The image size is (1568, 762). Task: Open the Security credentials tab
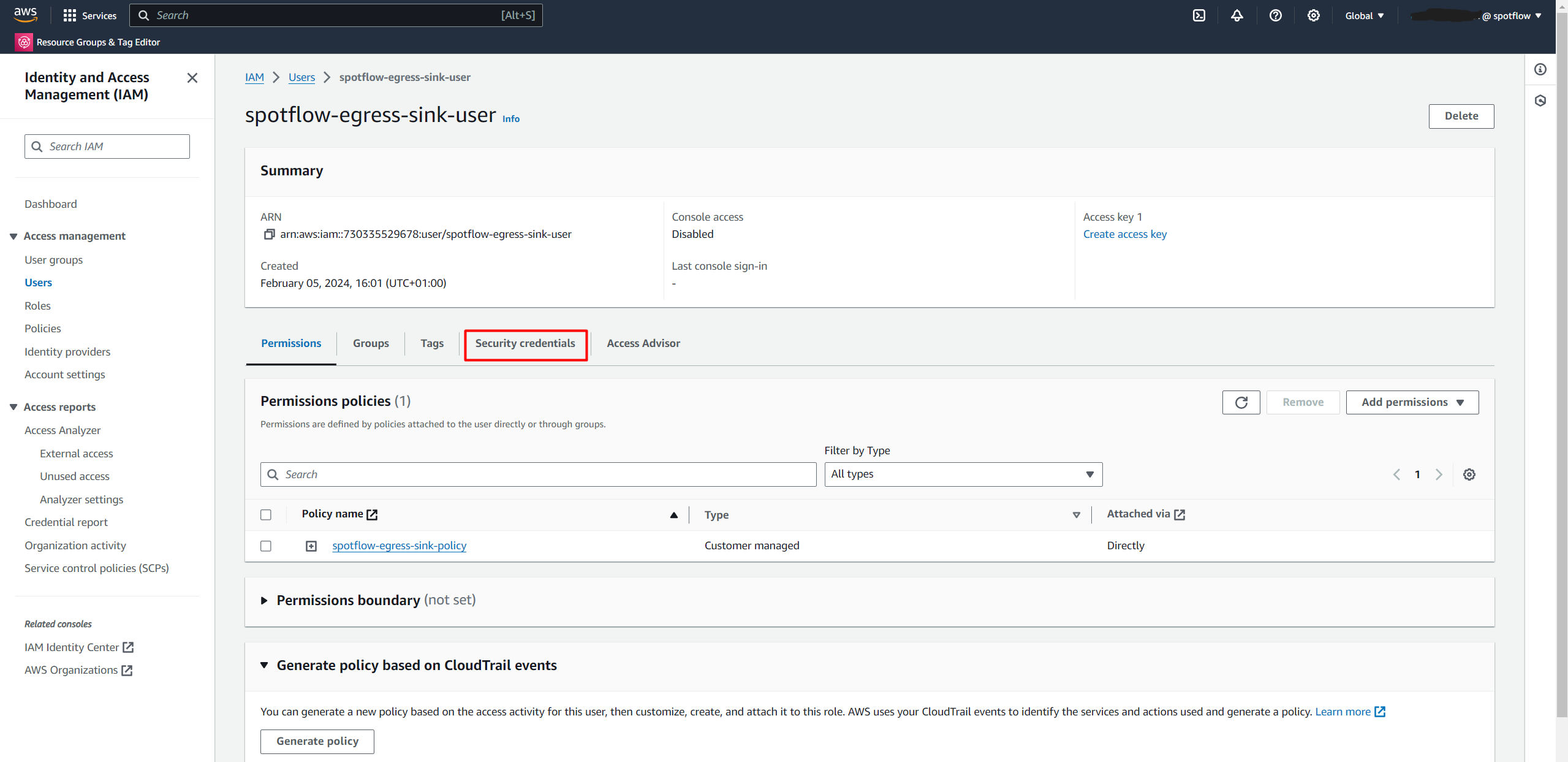point(525,343)
